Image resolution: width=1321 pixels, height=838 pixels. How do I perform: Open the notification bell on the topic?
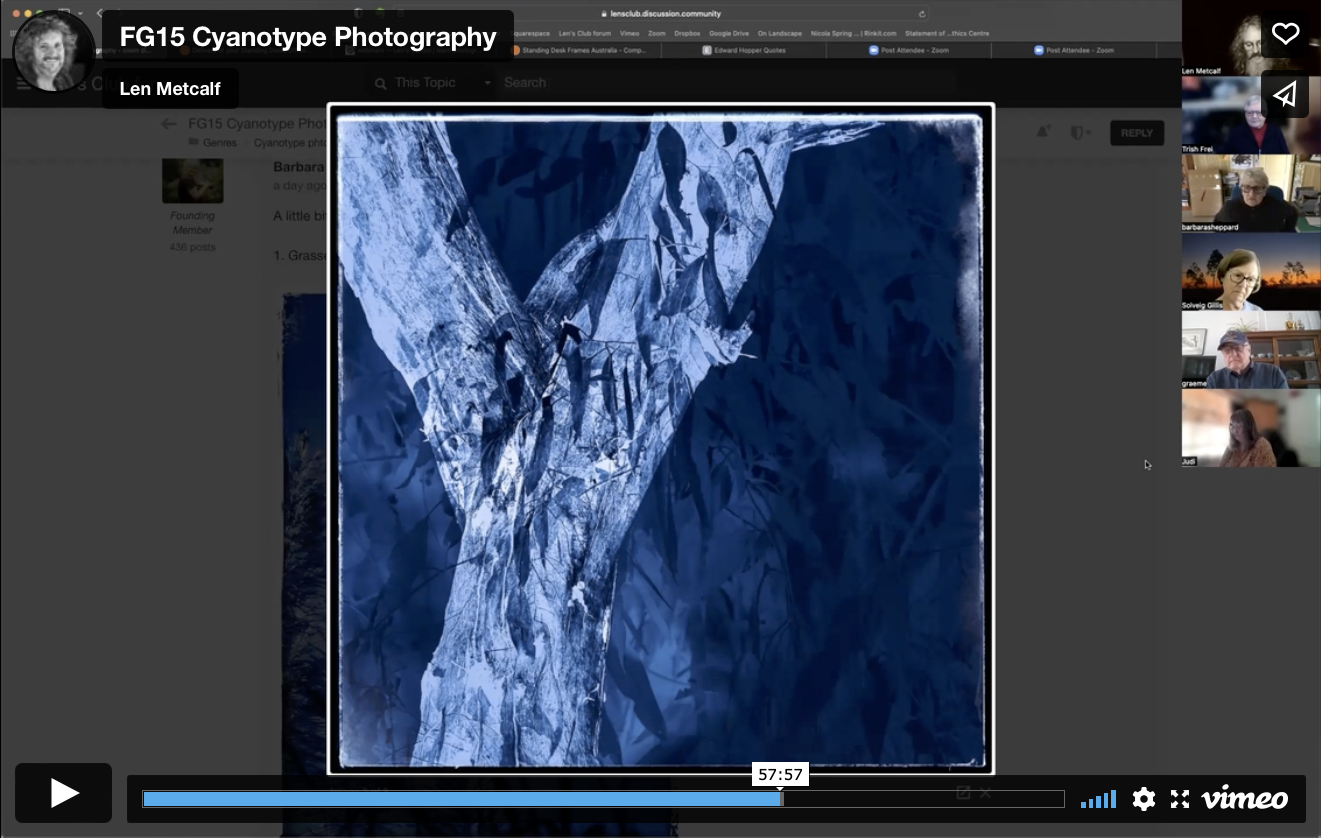click(1043, 131)
